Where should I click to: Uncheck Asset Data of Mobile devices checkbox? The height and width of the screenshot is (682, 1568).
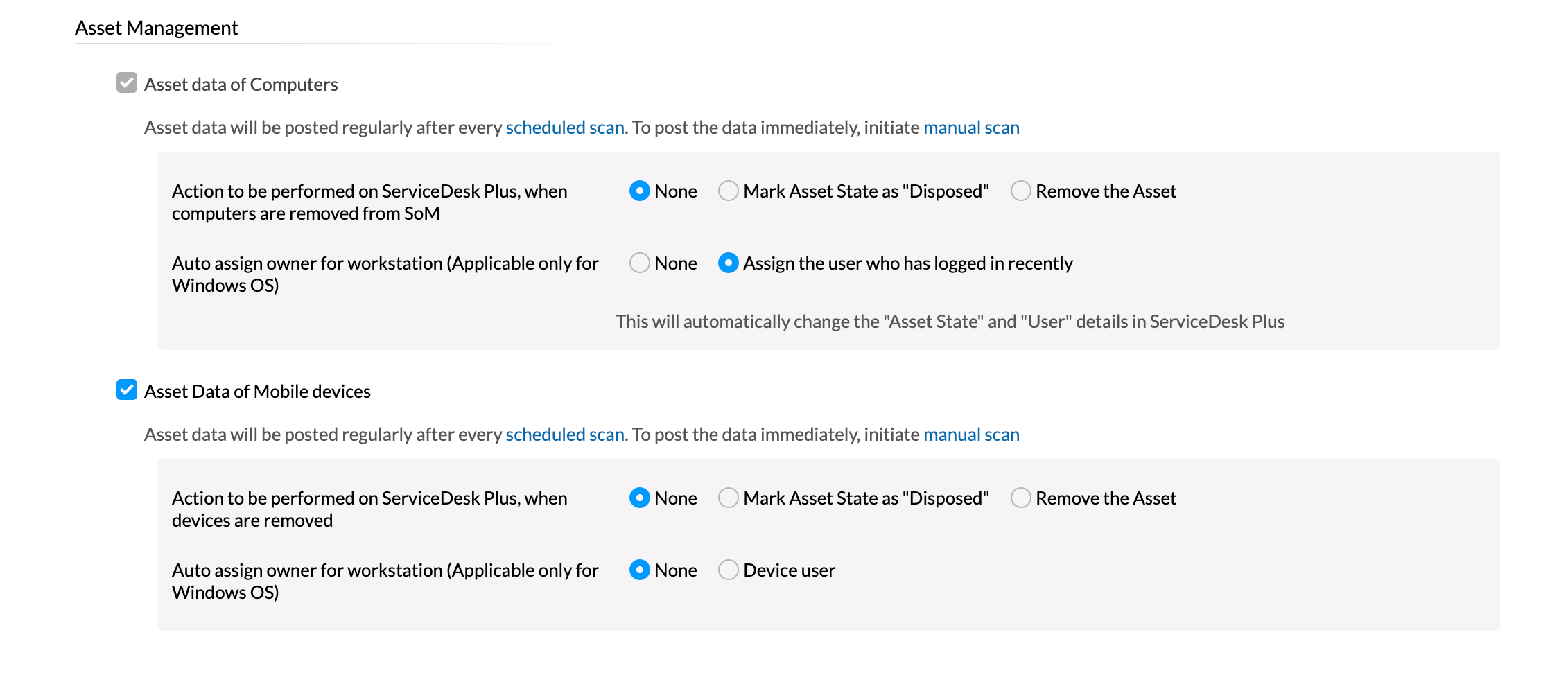(x=127, y=390)
